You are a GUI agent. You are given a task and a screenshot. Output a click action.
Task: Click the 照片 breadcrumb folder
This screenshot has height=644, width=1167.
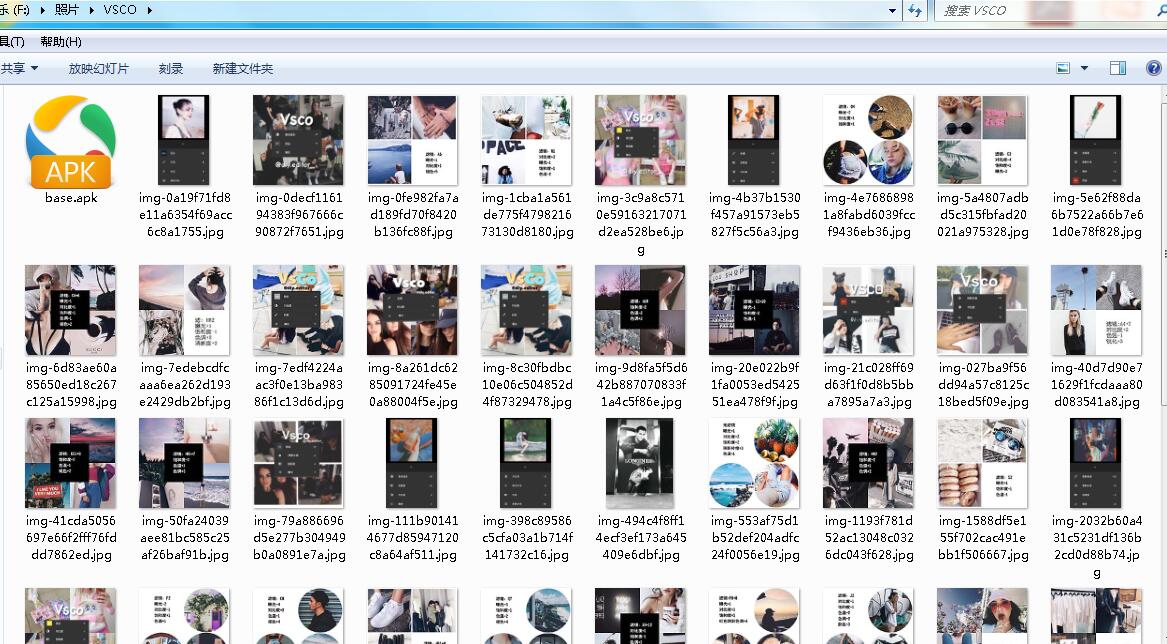(67, 10)
